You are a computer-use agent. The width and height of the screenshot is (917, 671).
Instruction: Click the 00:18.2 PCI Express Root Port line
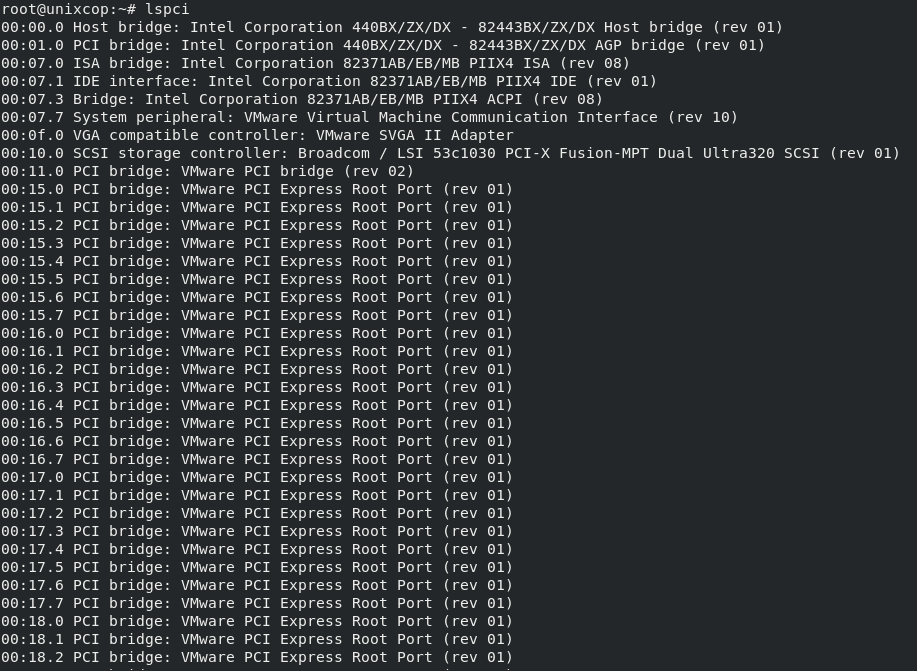tap(257, 658)
